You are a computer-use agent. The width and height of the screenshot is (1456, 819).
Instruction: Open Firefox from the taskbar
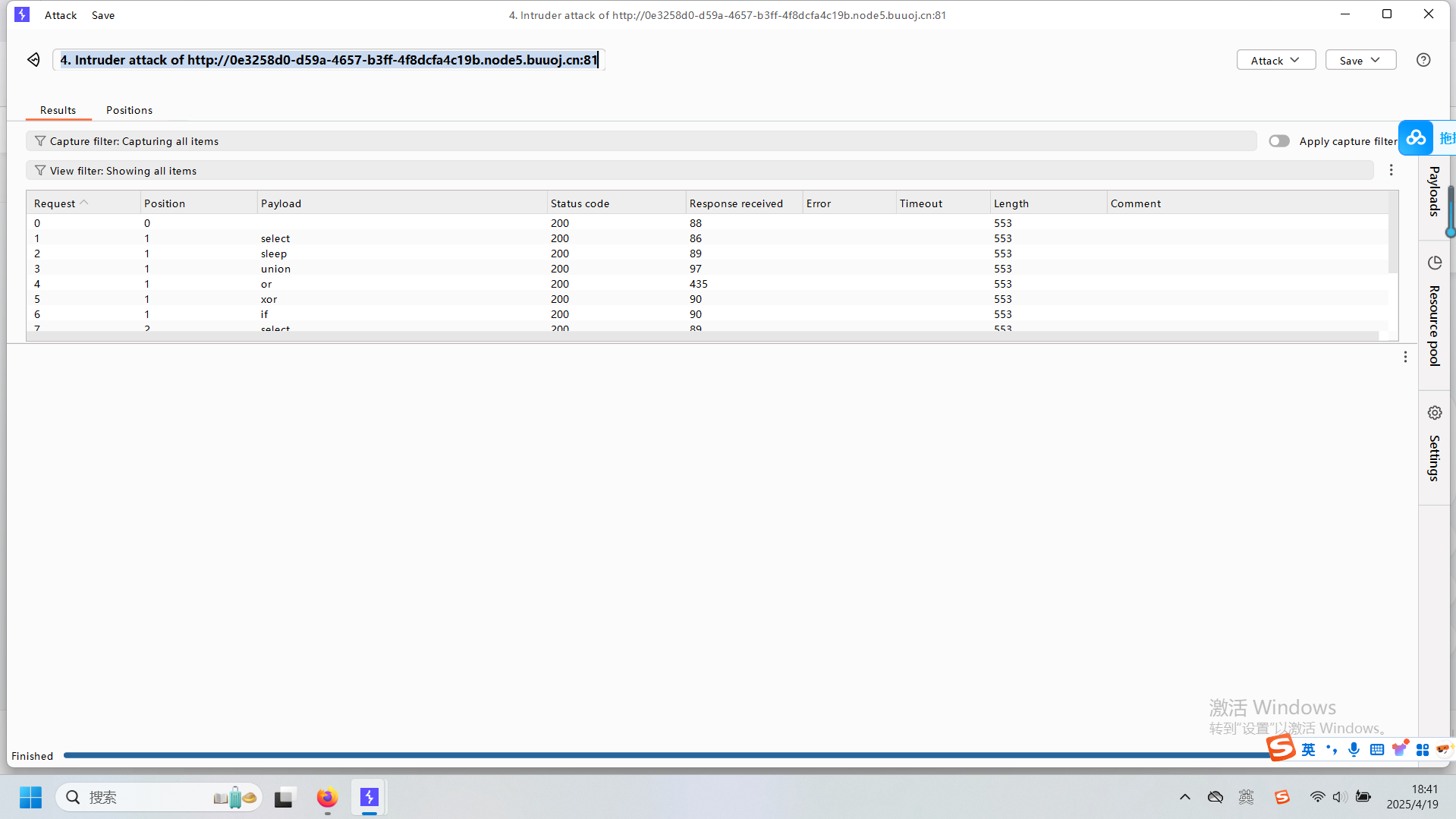[327, 797]
